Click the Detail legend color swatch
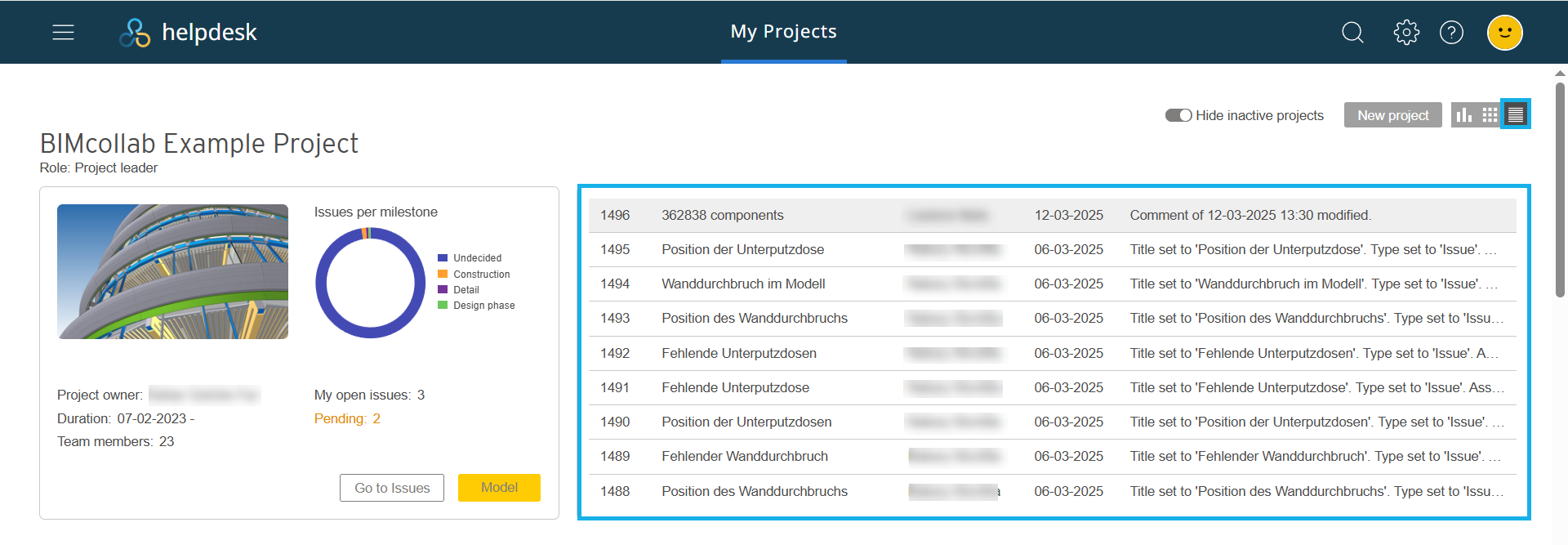 443,289
